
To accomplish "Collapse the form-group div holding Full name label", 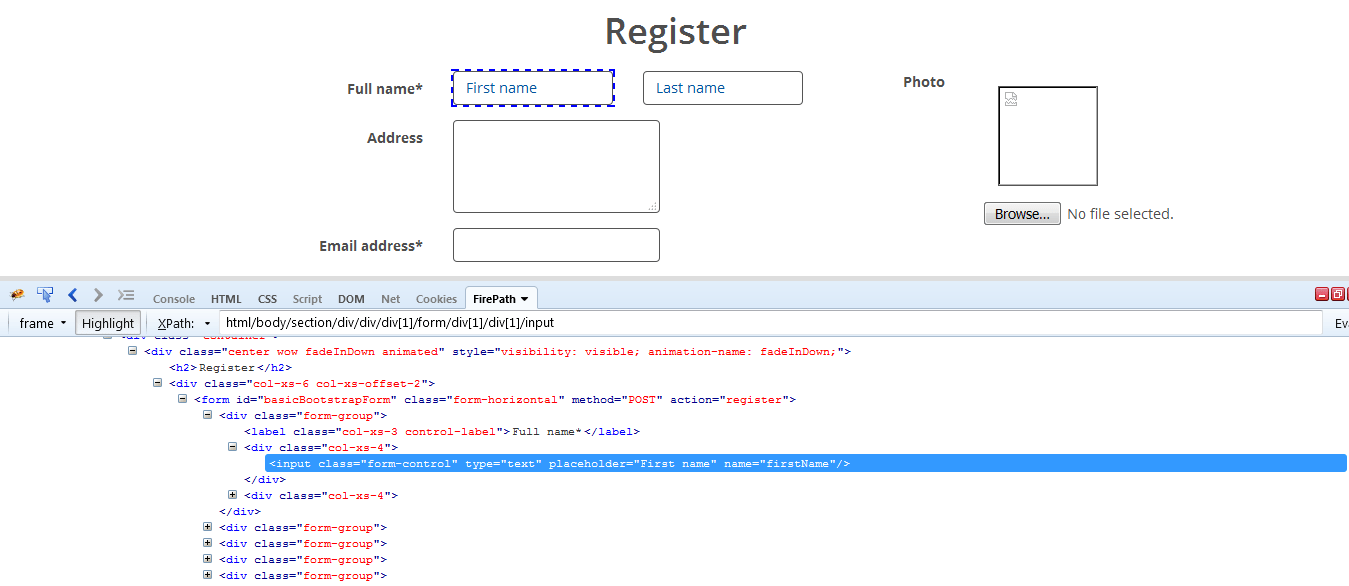I will pyautogui.click(x=208, y=415).
